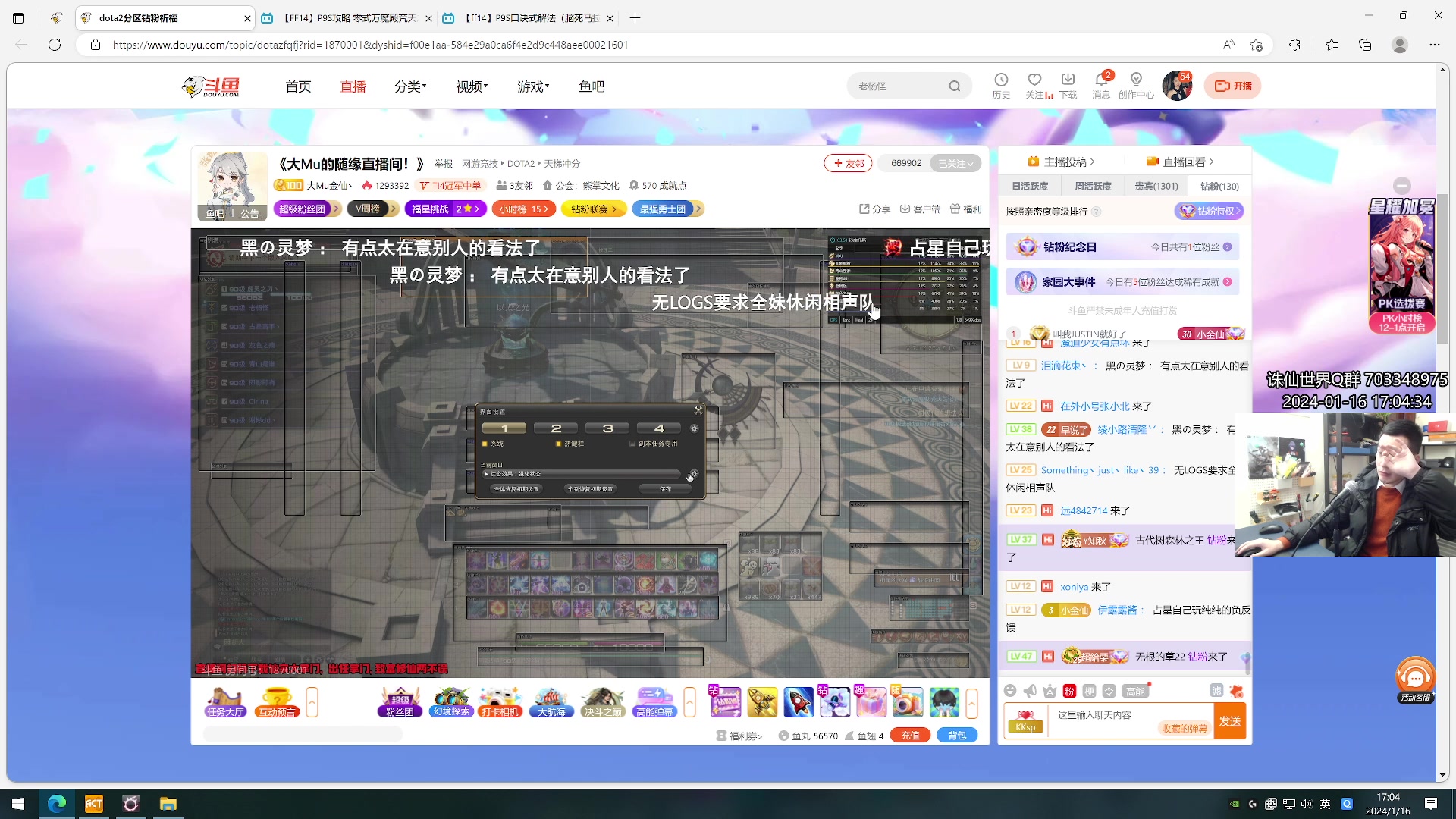The height and width of the screenshot is (819, 1456).
Task: Click the 发送 send button
Action: pyautogui.click(x=1229, y=721)
